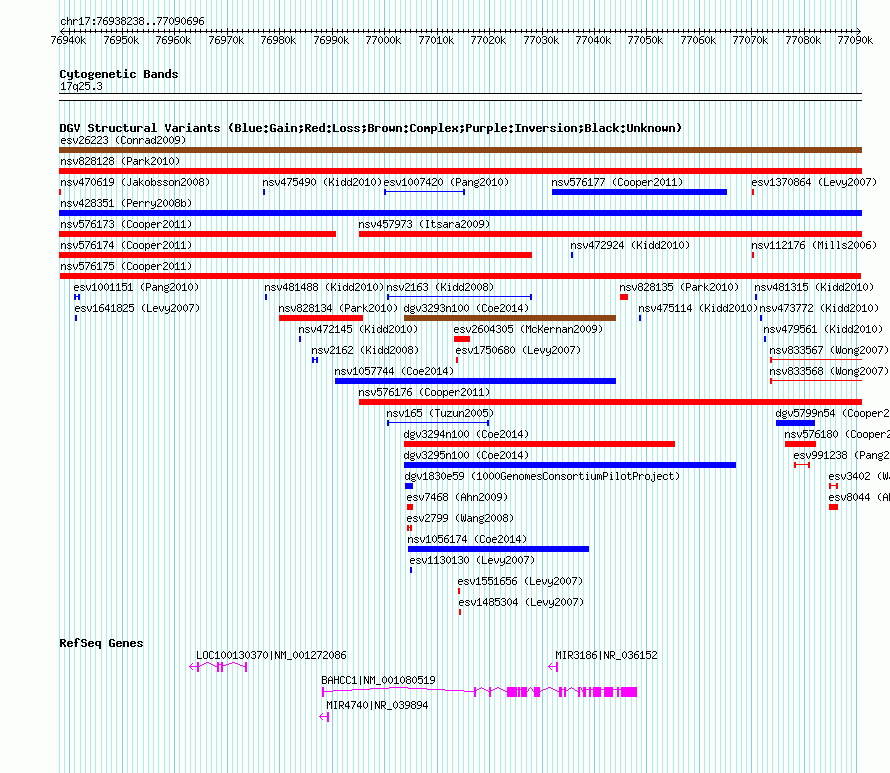Click the 17q25.3 band label
The height and width of the screenshot is (773, 890).
point(81,86)
